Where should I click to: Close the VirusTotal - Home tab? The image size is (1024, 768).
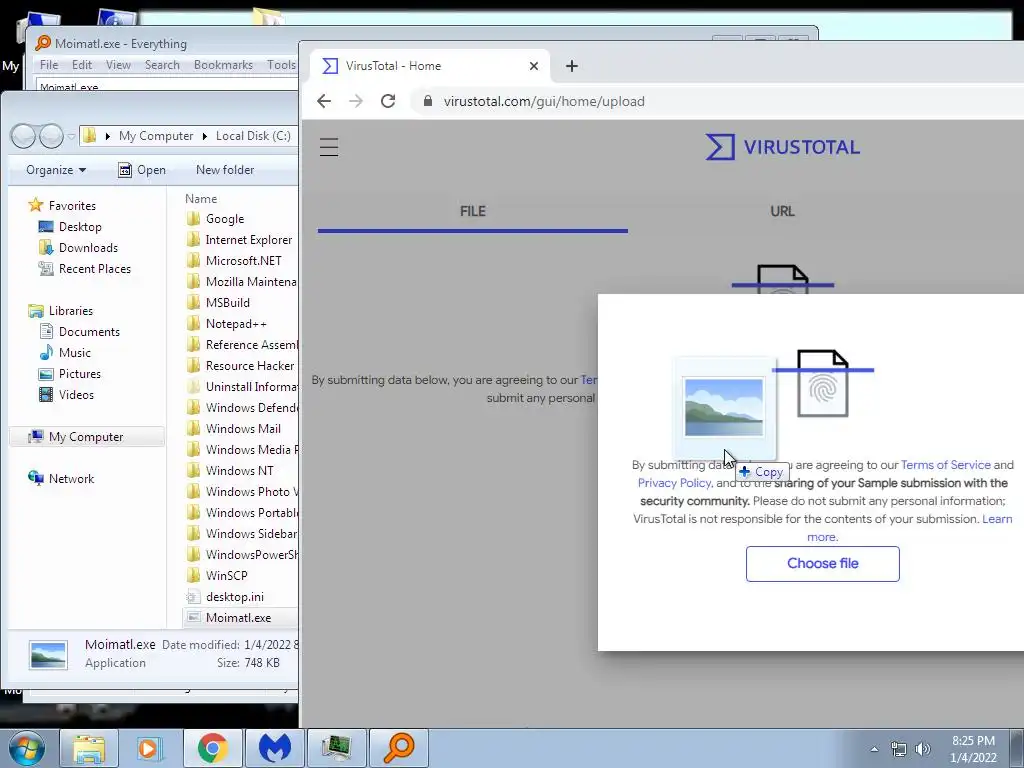[x=534, y=66]
